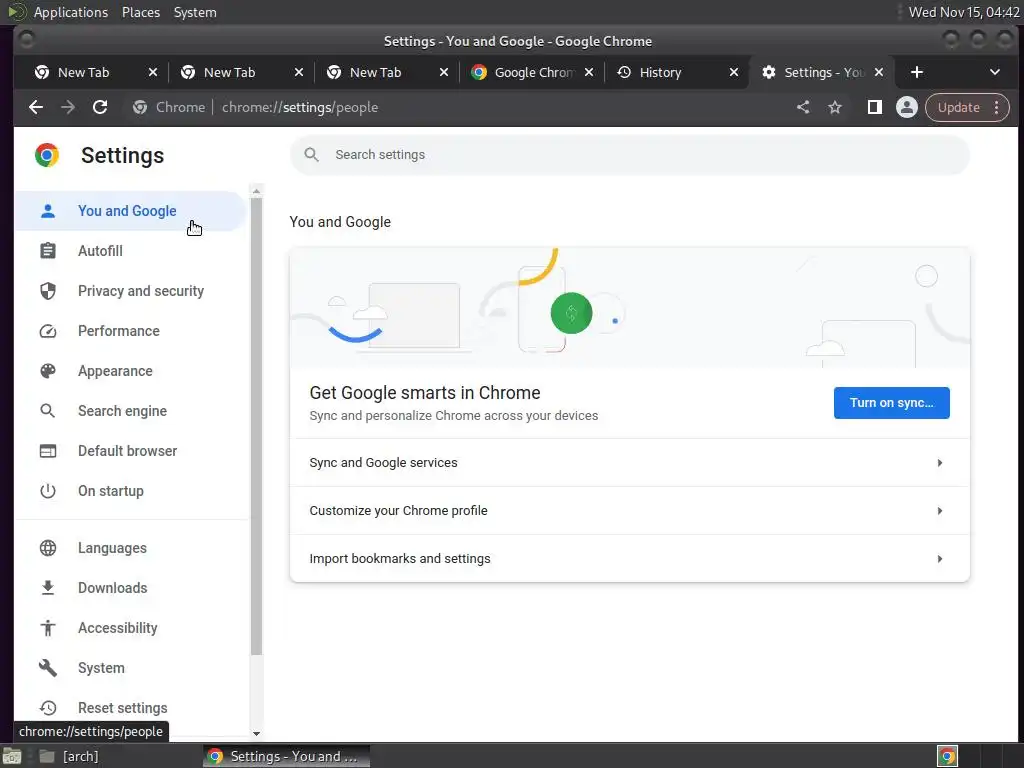Expand Sync and Google services row
1024x768 pixels.
(630, 462)
